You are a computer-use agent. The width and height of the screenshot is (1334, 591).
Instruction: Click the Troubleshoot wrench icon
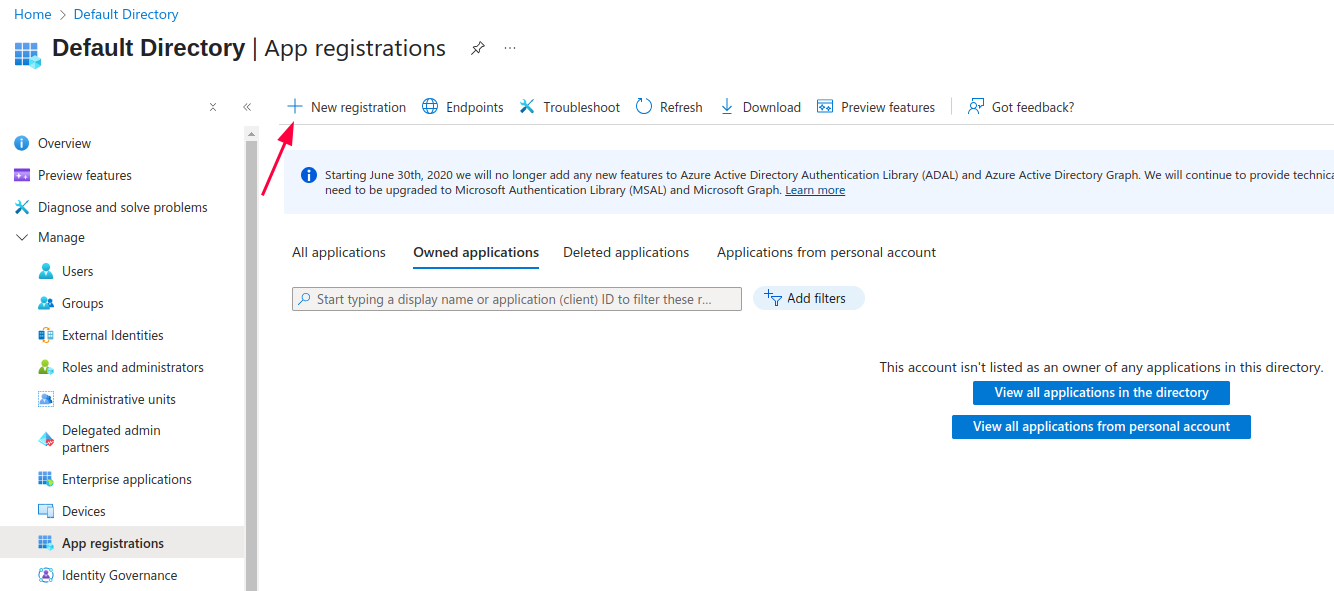tap(527, 107)
